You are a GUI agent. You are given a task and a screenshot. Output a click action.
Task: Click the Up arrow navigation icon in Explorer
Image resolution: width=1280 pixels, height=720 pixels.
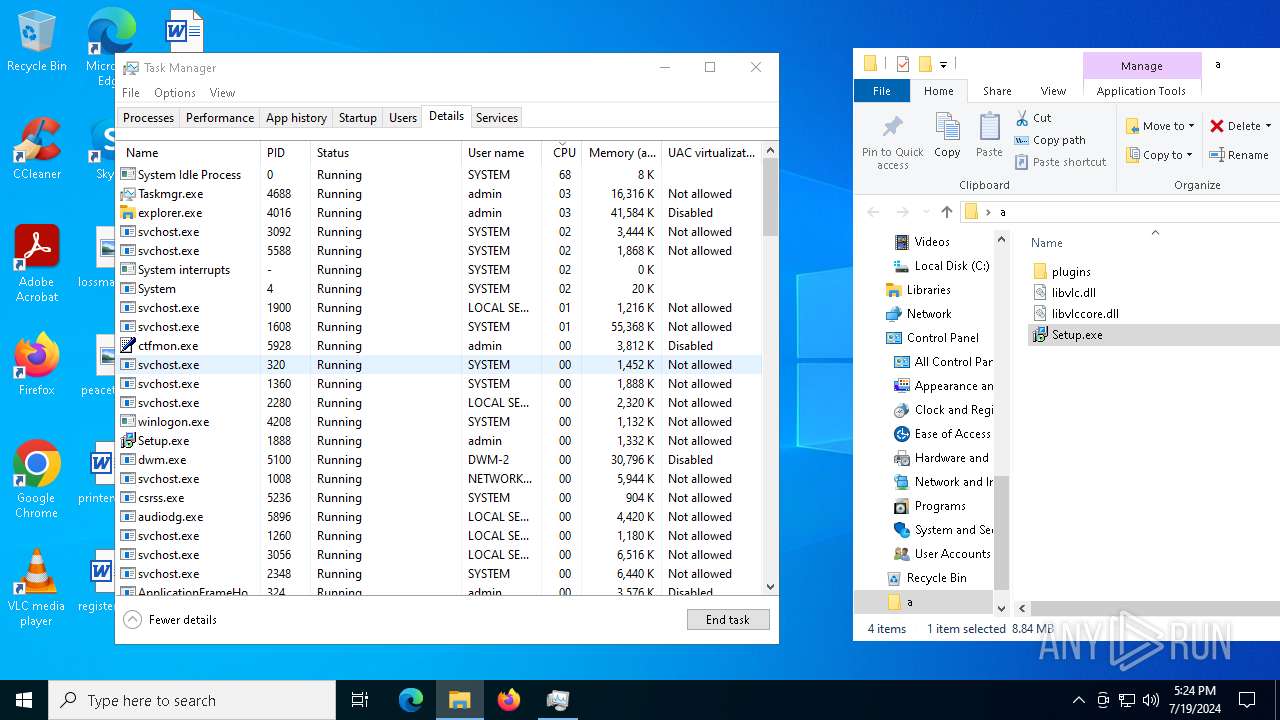(946, 212)
